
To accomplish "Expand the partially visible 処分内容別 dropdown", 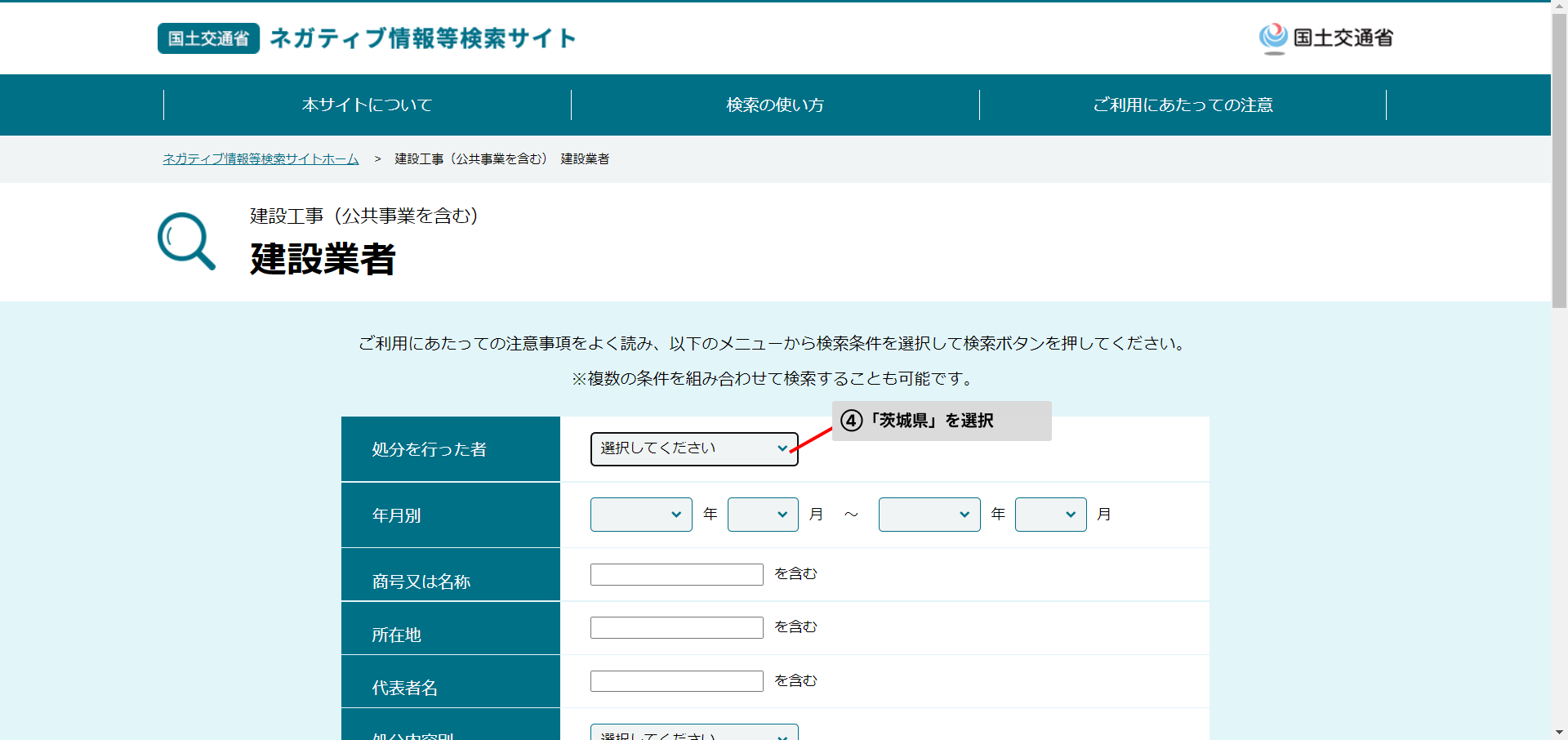I will [694, 733].
